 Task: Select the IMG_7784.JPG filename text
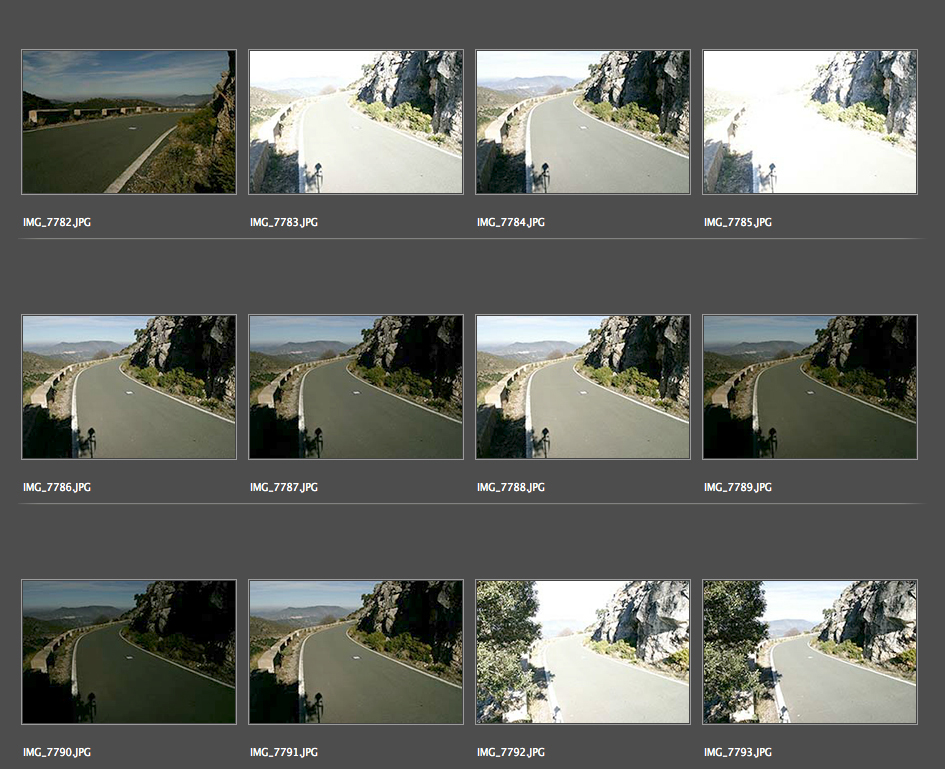coord(511,223)
